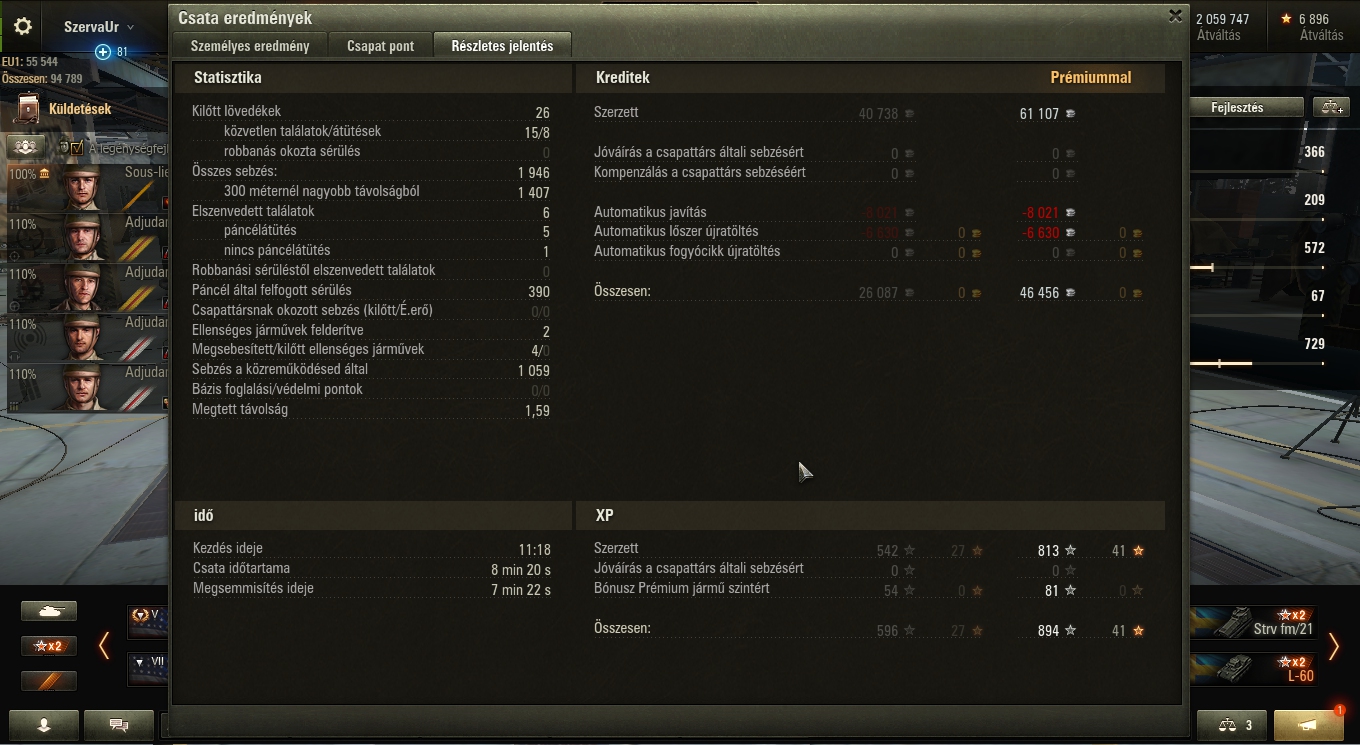The image size is (1360, 745).
Task: Open the chat channels icon
Action: (x=119, y=725)
